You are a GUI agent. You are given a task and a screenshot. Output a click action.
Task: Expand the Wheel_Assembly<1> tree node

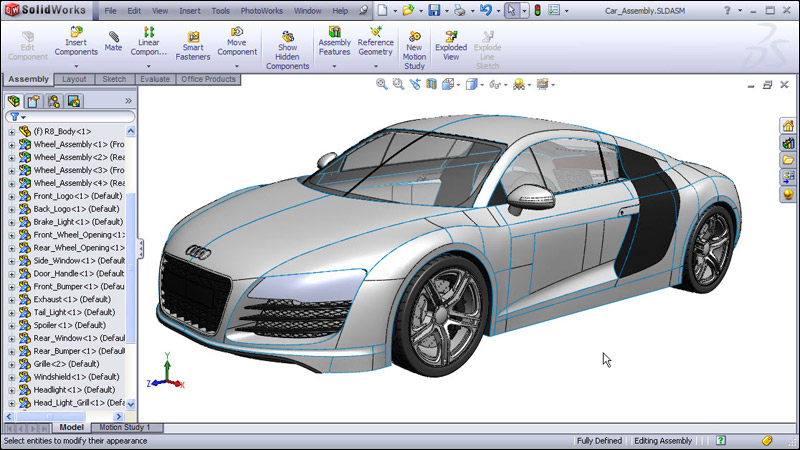(x=12, y=144)
